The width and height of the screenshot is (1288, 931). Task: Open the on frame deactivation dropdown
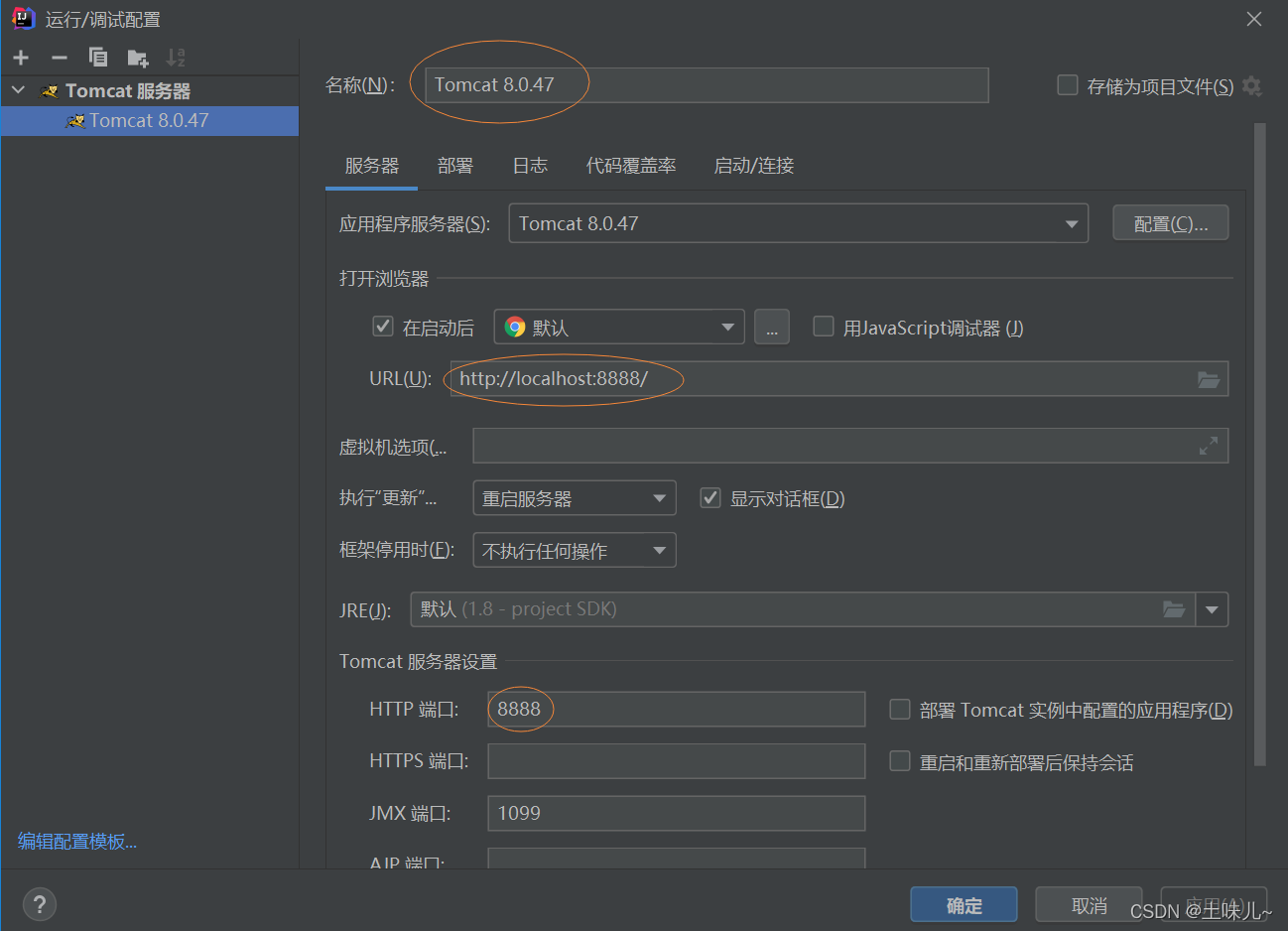coord(575,550)
